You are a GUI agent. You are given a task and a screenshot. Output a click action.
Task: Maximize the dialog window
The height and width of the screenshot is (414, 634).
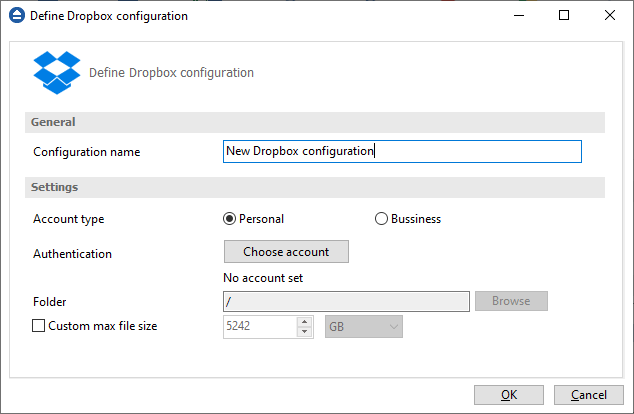[x=564, y=15]
